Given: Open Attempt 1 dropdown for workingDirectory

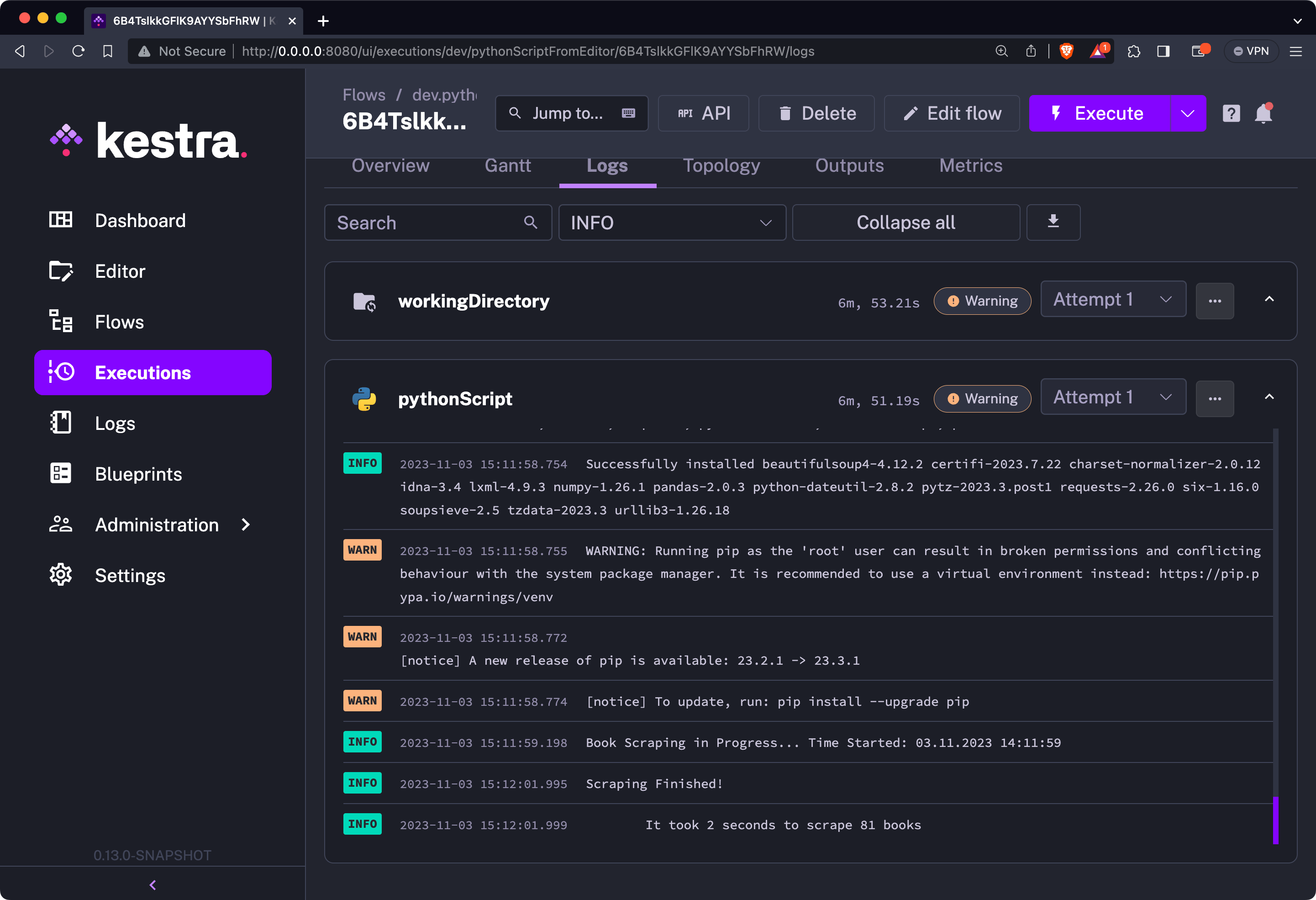Looking at the screenshot, I should 1113,299.
